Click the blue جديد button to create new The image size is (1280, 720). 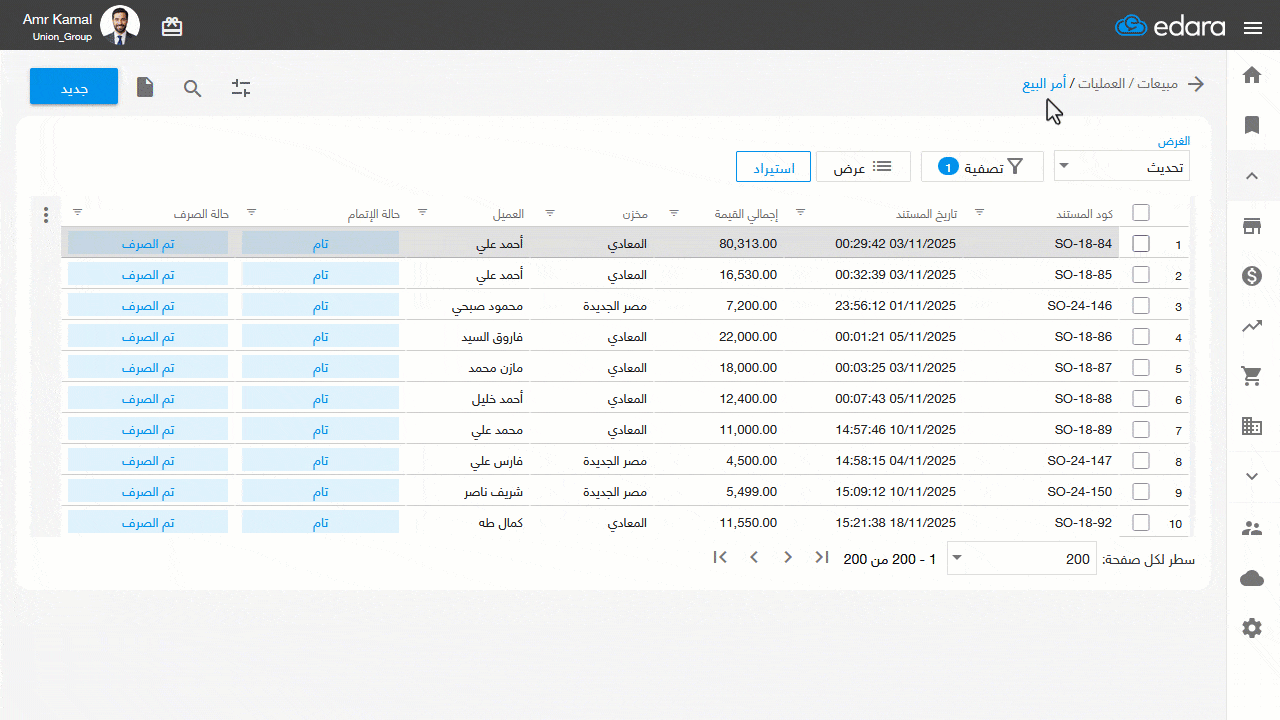point(73,87)
